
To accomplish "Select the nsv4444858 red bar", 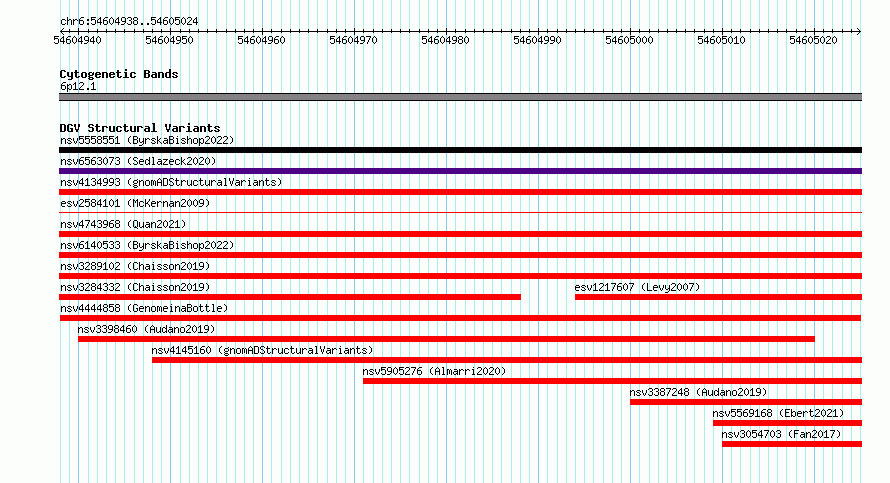I will (x=460, y=318).
